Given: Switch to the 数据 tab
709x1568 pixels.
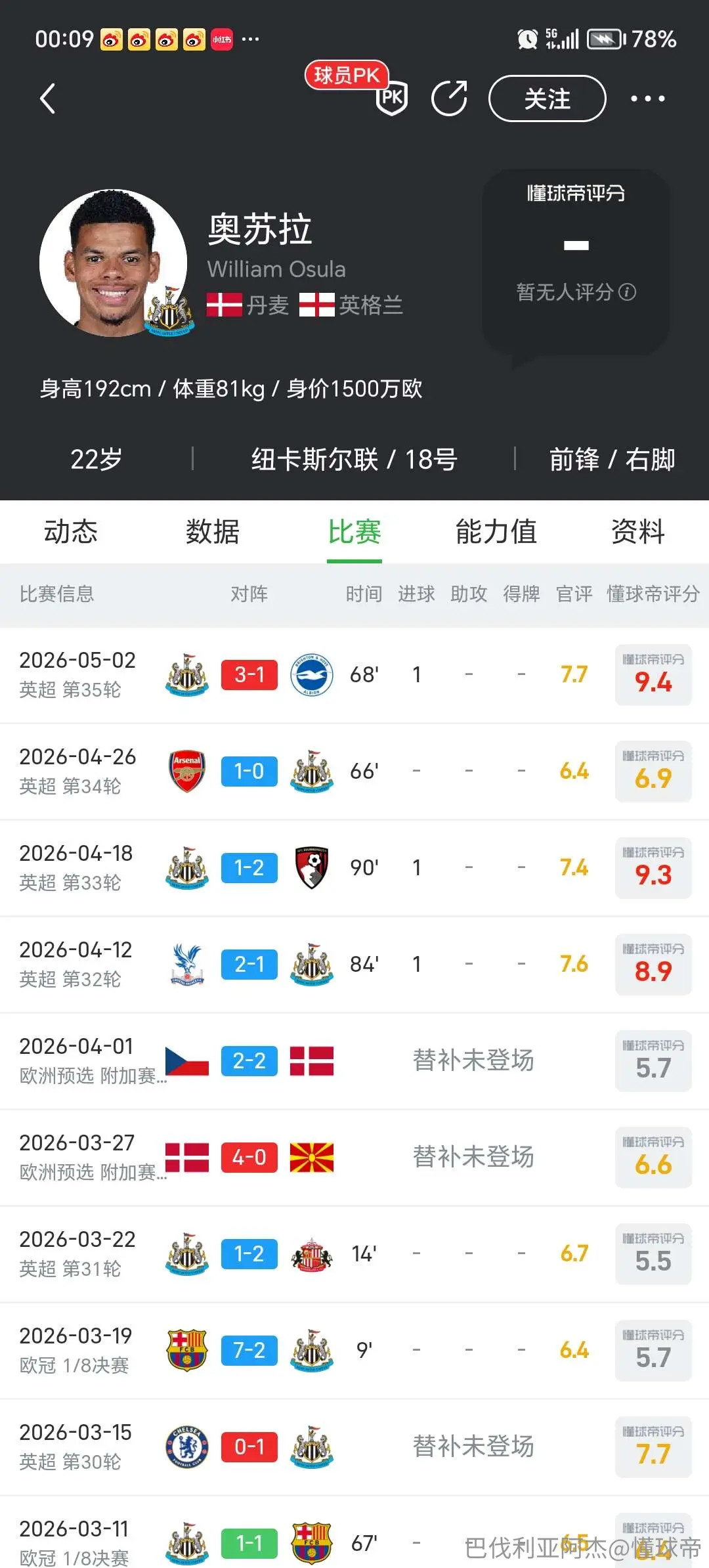Looking at the screenshot, I should click(212, 531).
